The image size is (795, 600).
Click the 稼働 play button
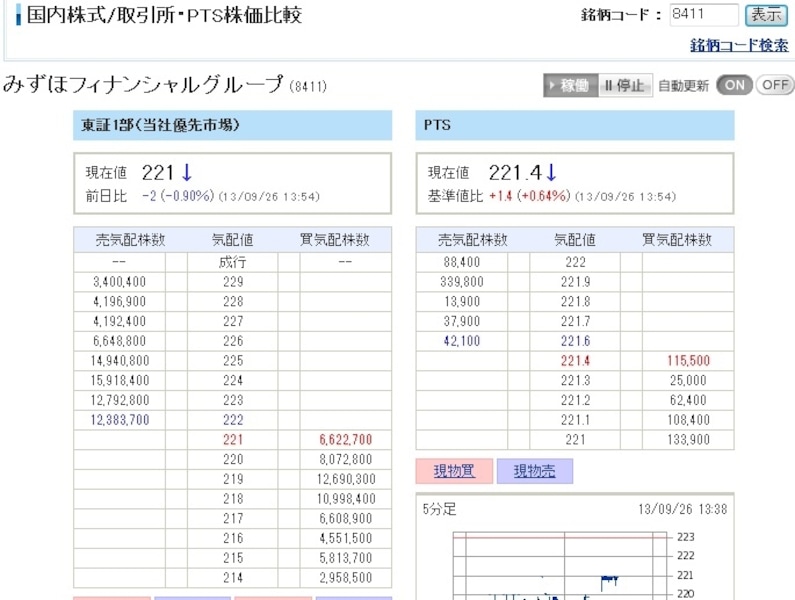click(570, 85)
